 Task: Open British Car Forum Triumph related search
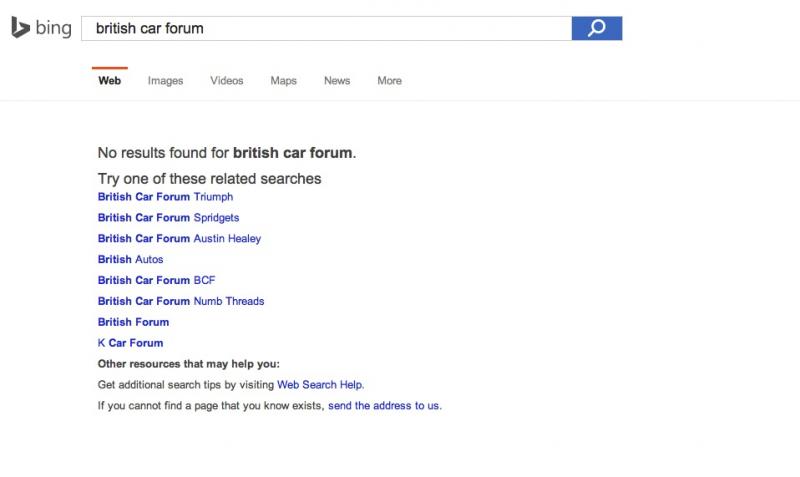click(x=165, y=197)
